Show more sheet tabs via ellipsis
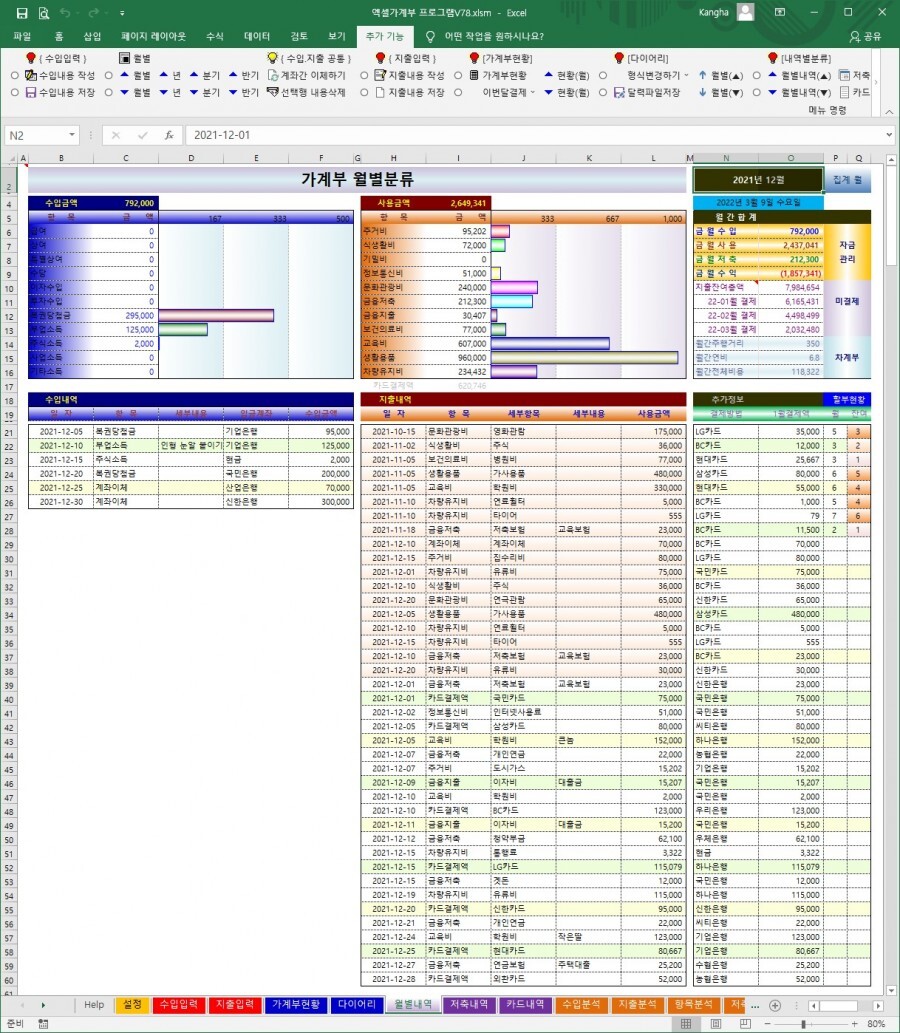 point(755,1005)
